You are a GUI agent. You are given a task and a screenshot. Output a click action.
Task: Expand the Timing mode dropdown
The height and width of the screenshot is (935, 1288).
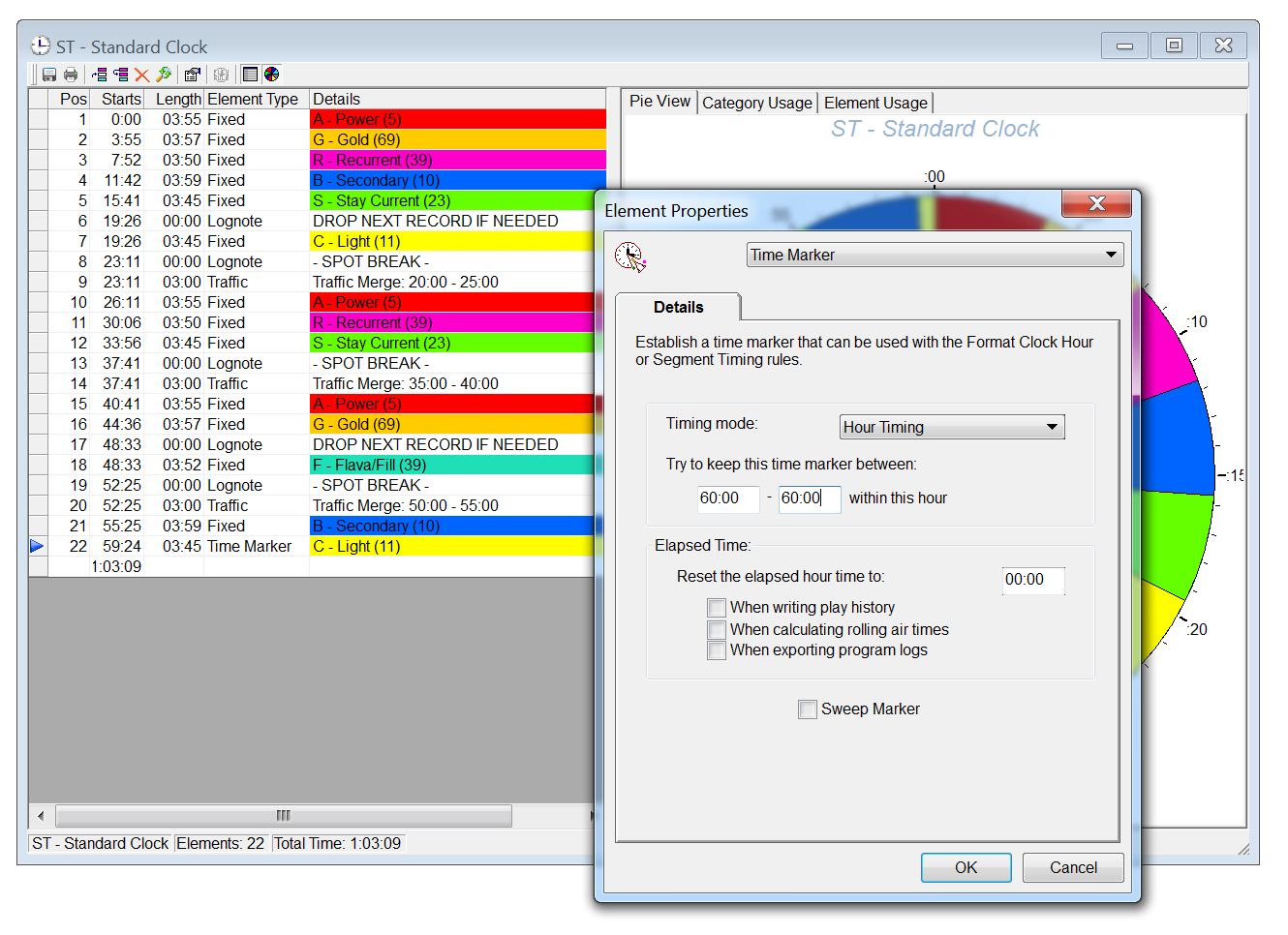point(951,428)
